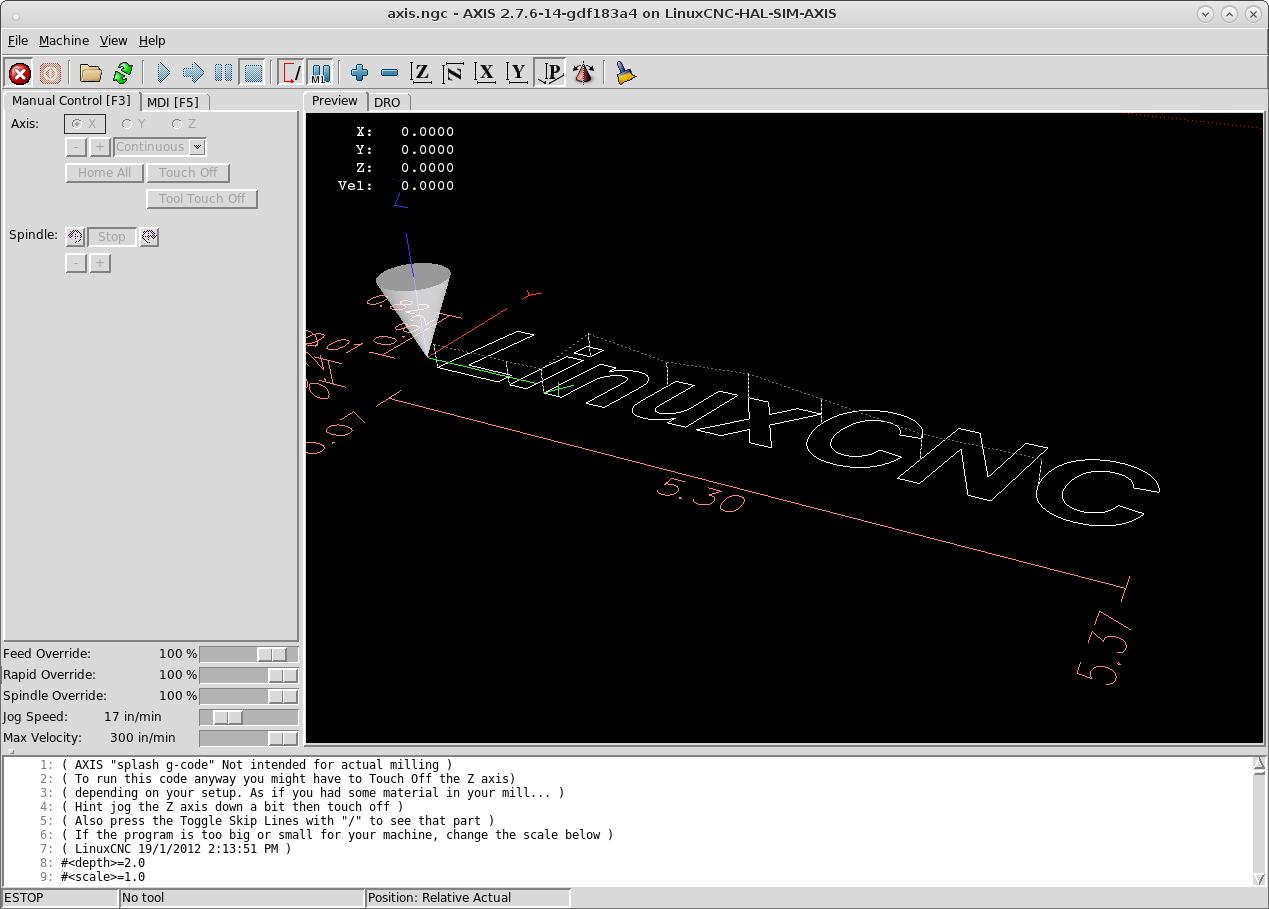Image resolution: width=1269 pixels, height=909 pixels.
Task: Adjust the Feed Override slider
Action: [x=249, y=654]
